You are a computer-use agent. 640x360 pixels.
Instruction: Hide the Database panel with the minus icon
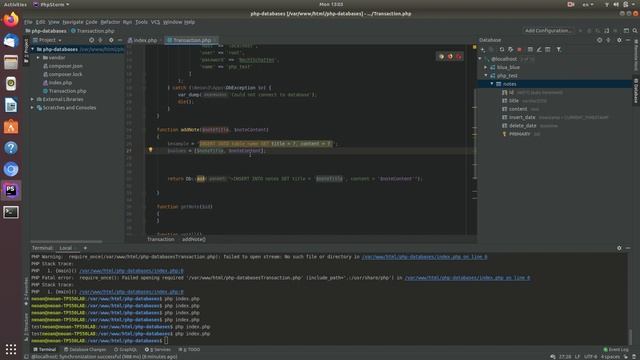(x=628, y=40)
